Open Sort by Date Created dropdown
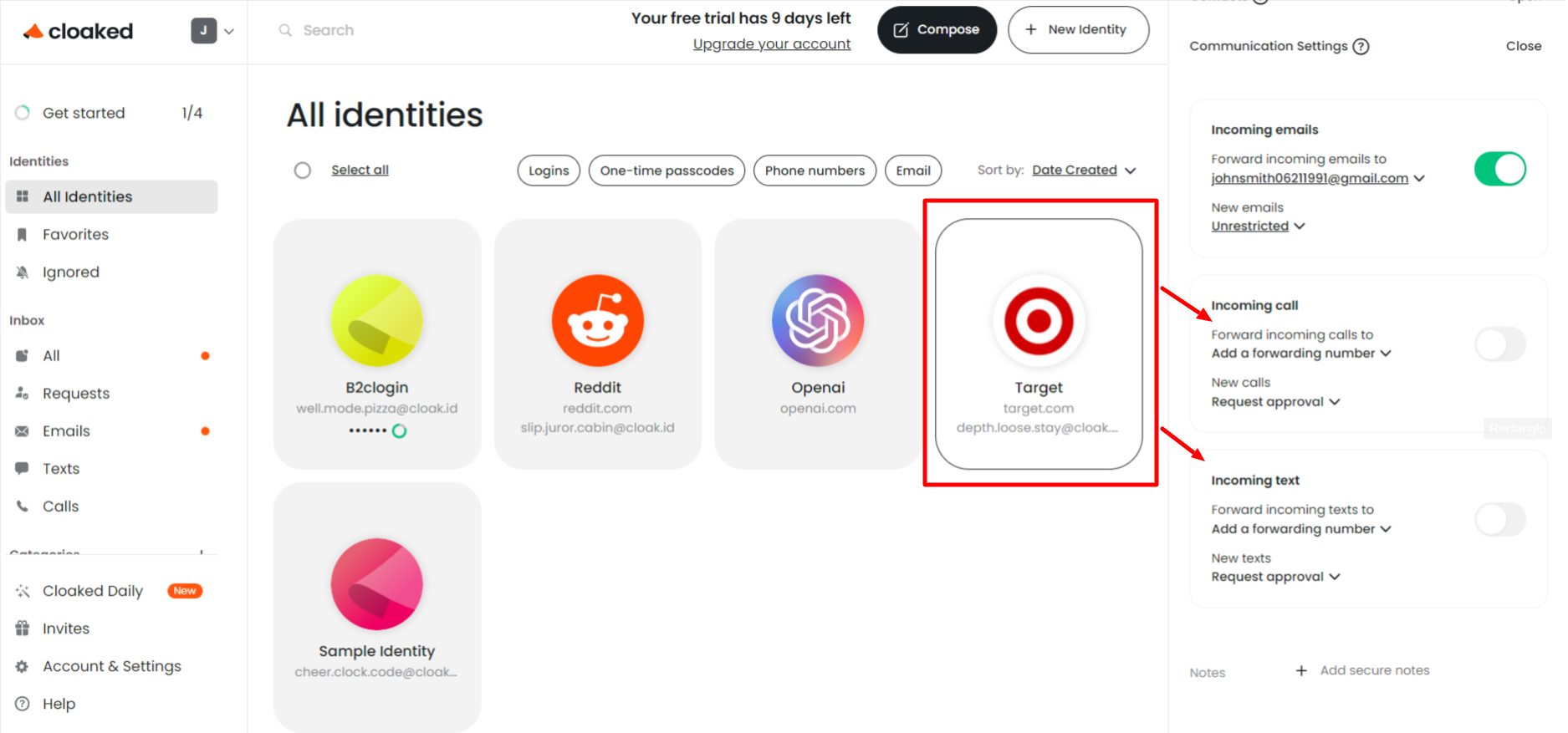 click(1084, 170)
